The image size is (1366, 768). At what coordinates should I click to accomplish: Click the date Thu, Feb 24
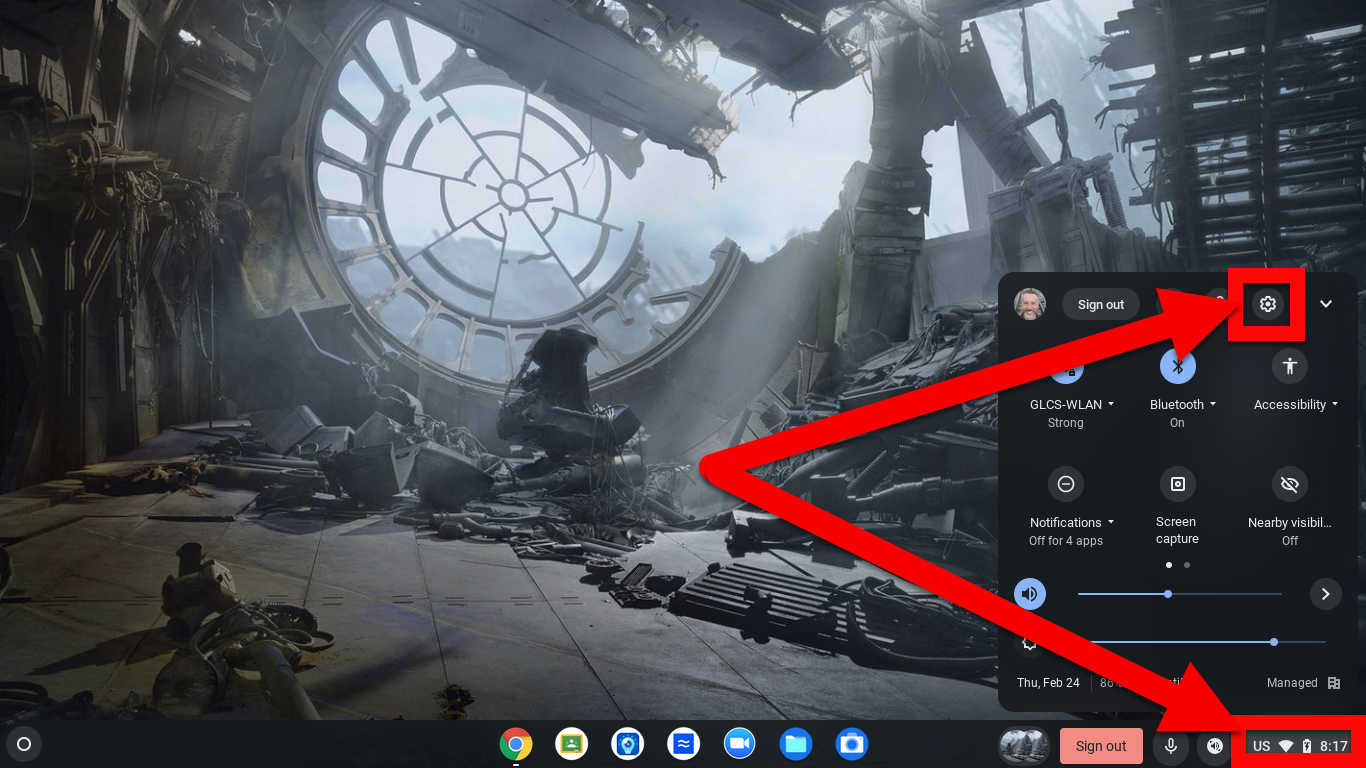[1048, 683]
